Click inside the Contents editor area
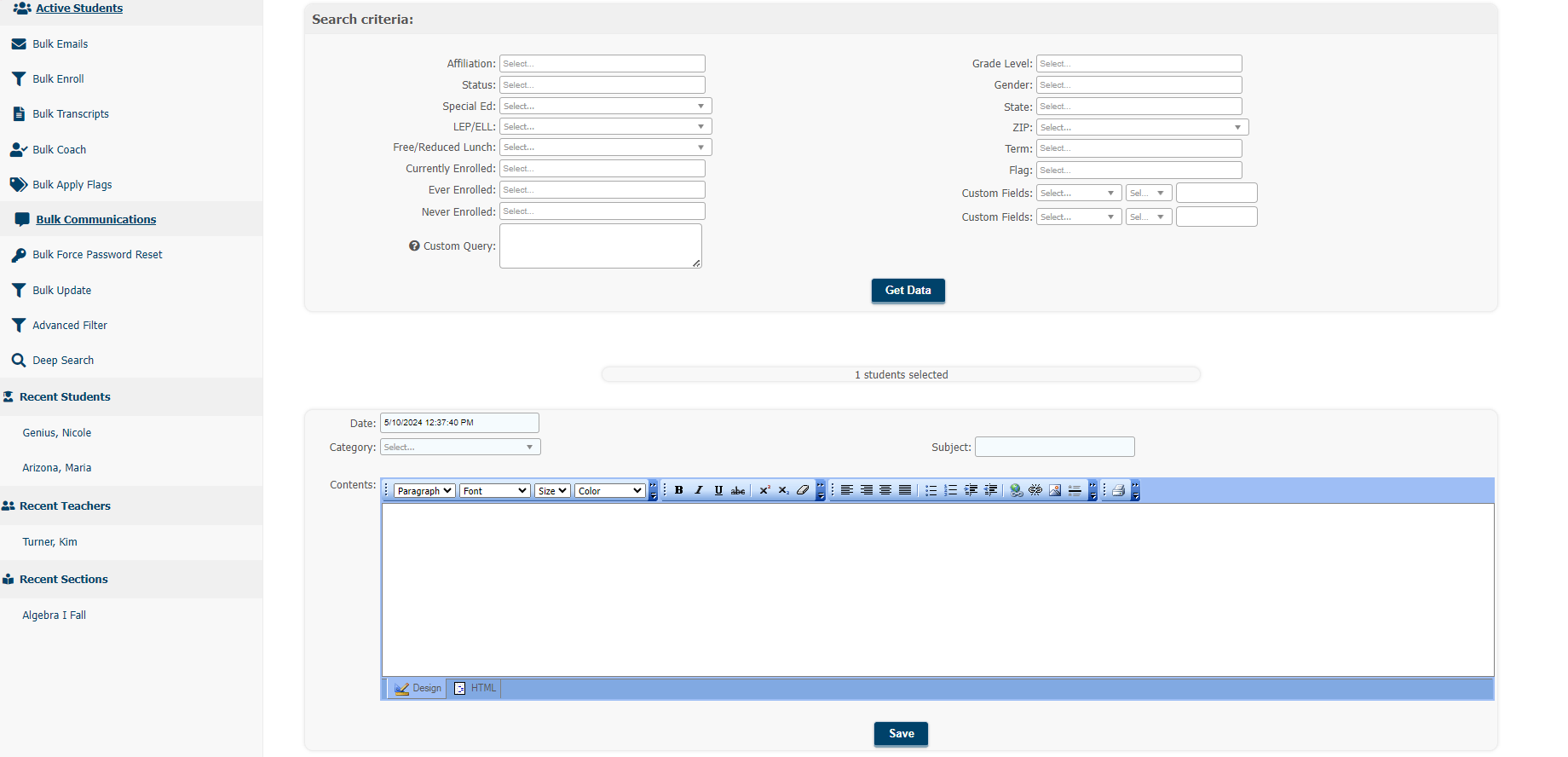The width and height of the screenshot is (1568, 757). click(937, 590)
